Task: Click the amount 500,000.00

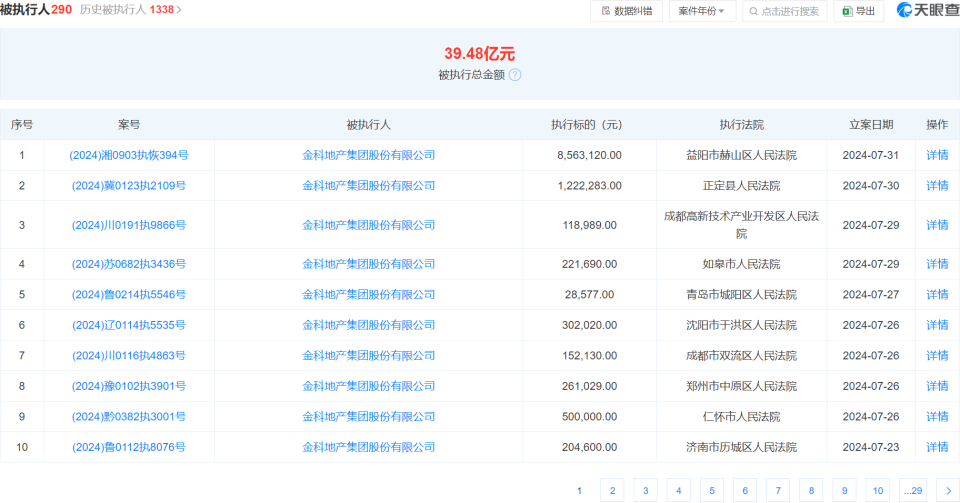Action: [589, 417]
